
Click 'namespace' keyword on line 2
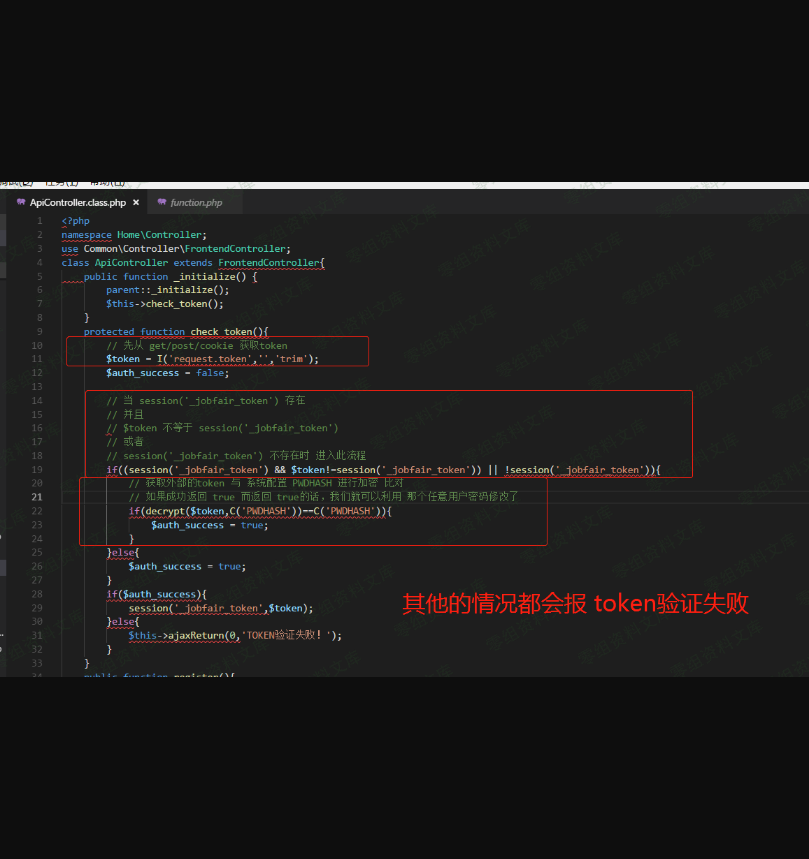click(86, 235)
